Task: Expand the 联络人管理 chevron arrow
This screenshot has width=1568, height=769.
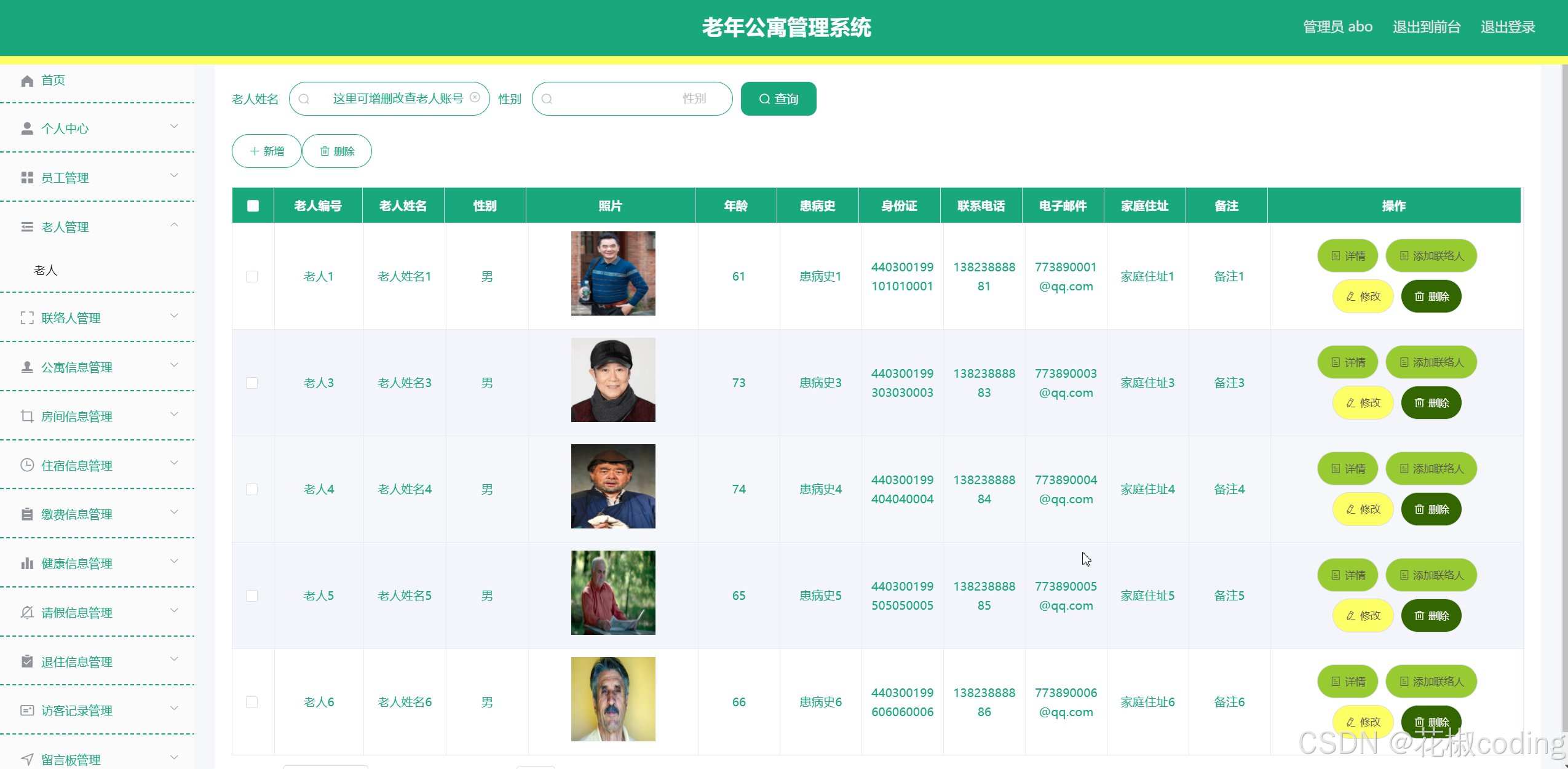Action: (175, 317)
